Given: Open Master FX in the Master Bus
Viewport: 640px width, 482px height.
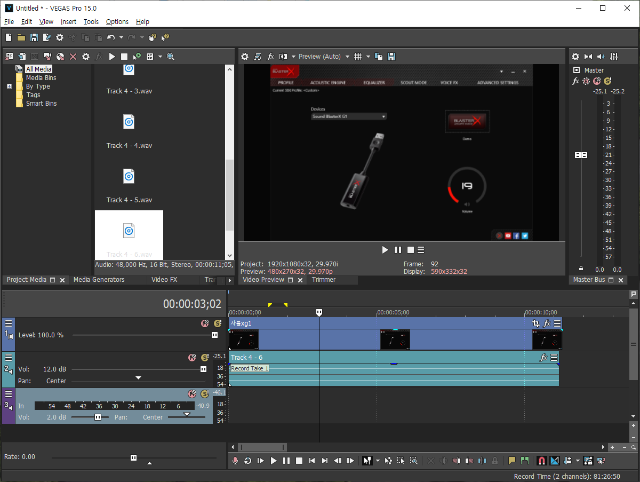Looking at the screenshot, I should [576, 81].
